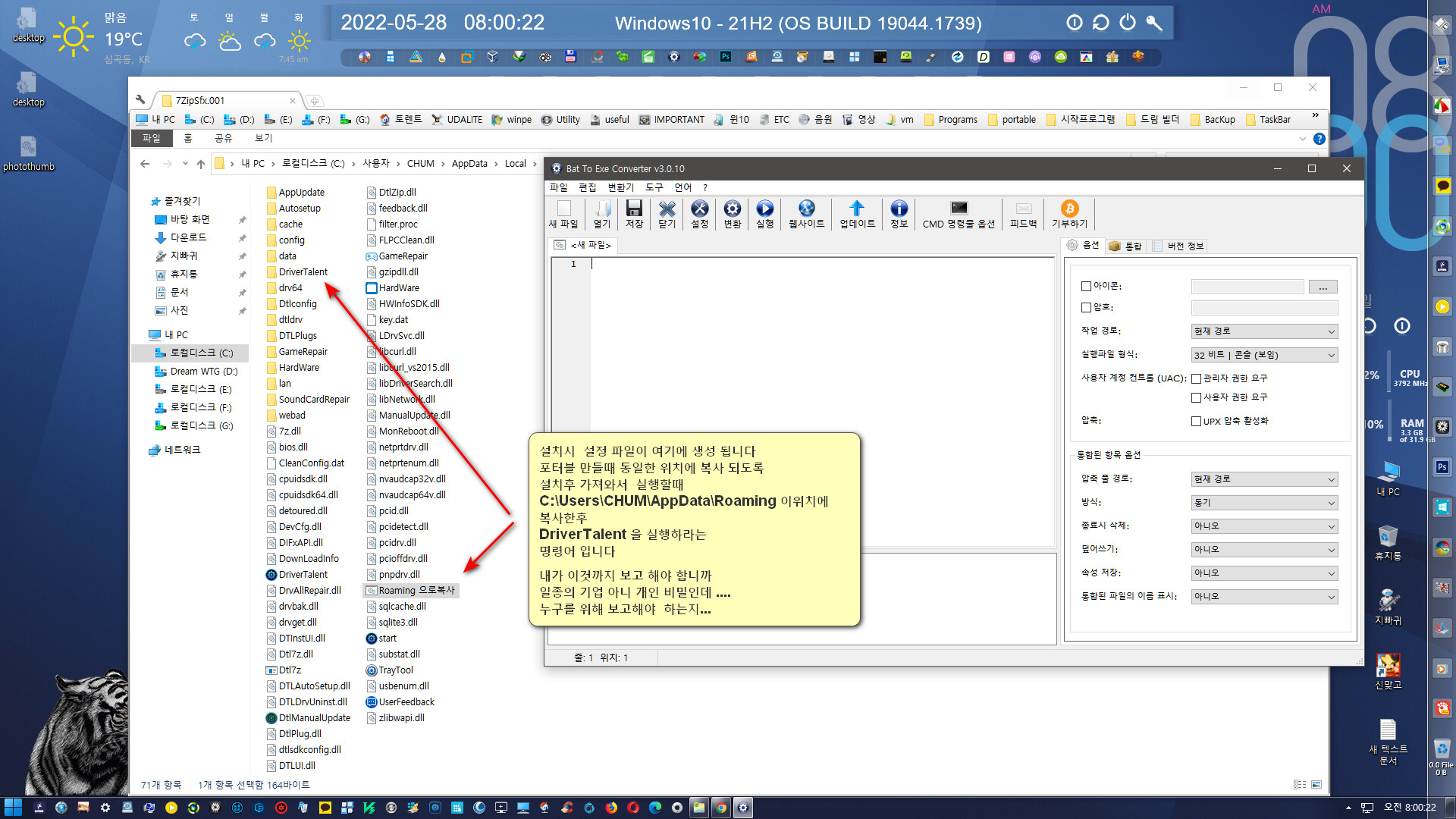Viewport: 1456px width, 819px height.
Task: Click the 업데이트 (Update) arrow icon
Action: [857, 214]
